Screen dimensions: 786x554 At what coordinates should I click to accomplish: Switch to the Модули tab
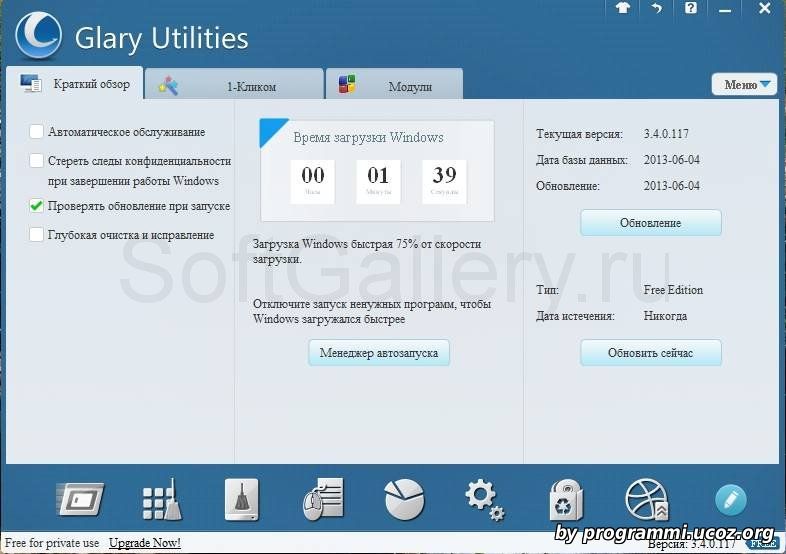[x=395, y=86]
